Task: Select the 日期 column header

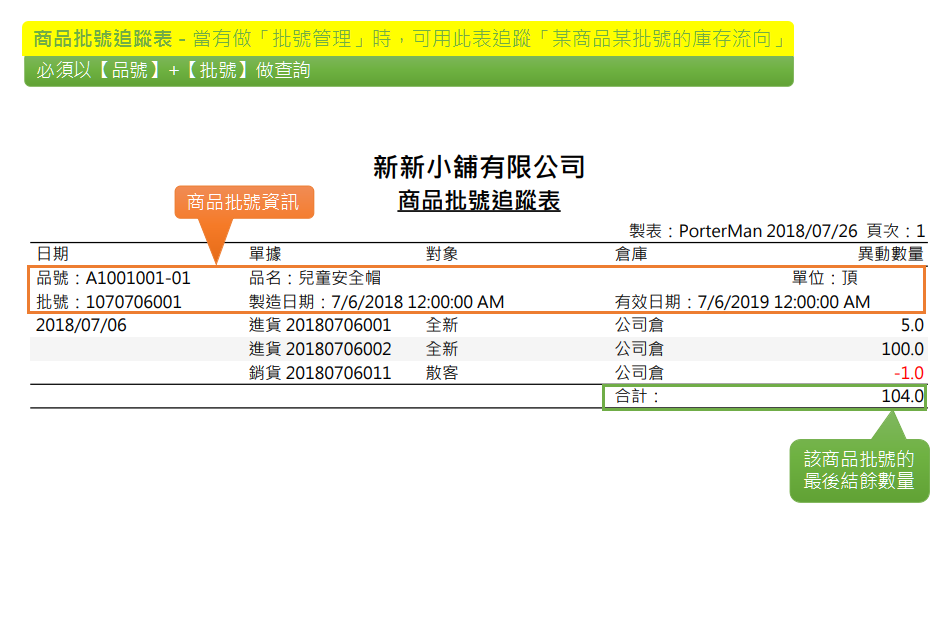Action: (52, 254)
